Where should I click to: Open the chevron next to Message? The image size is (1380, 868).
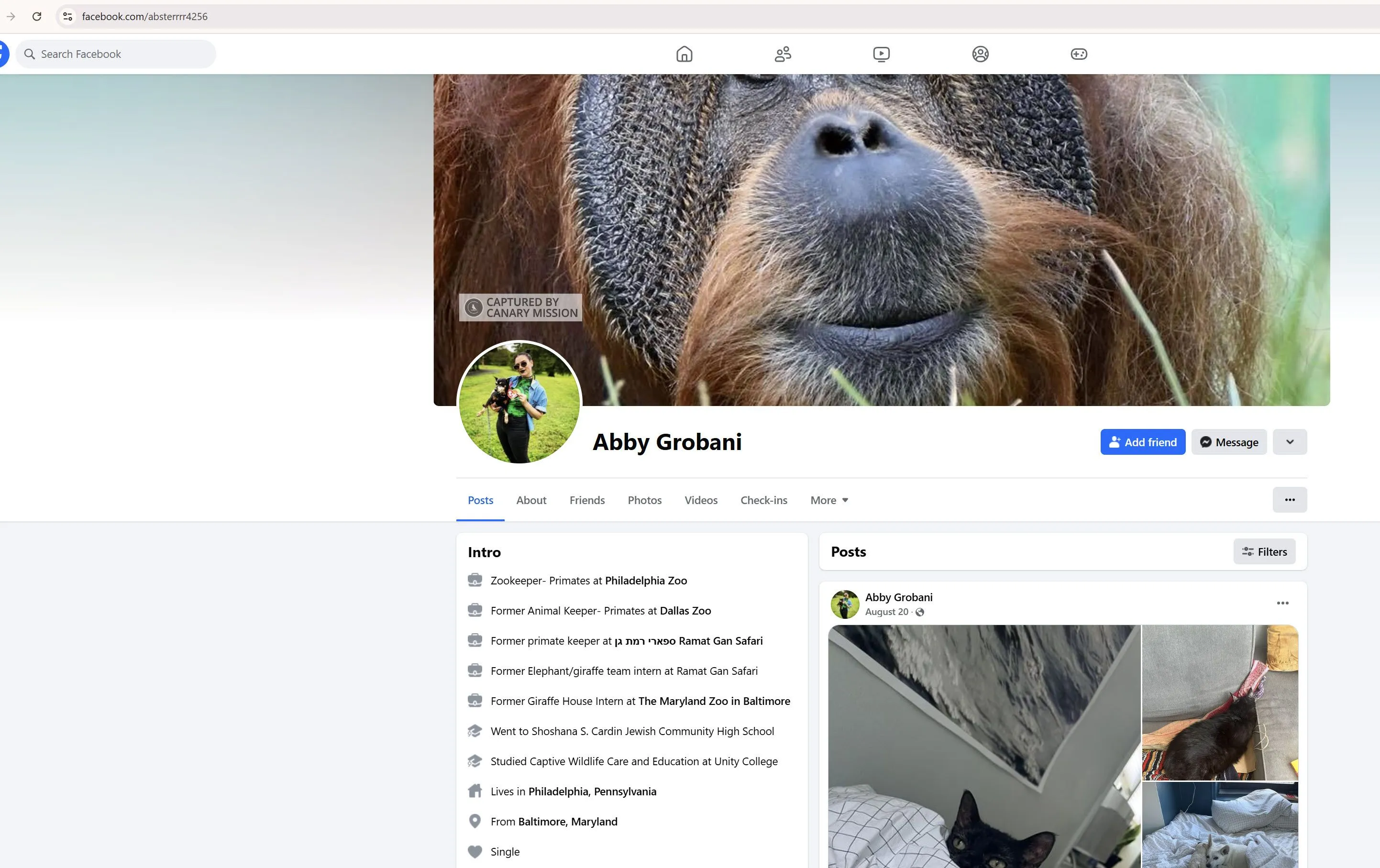pos(1290,442)
